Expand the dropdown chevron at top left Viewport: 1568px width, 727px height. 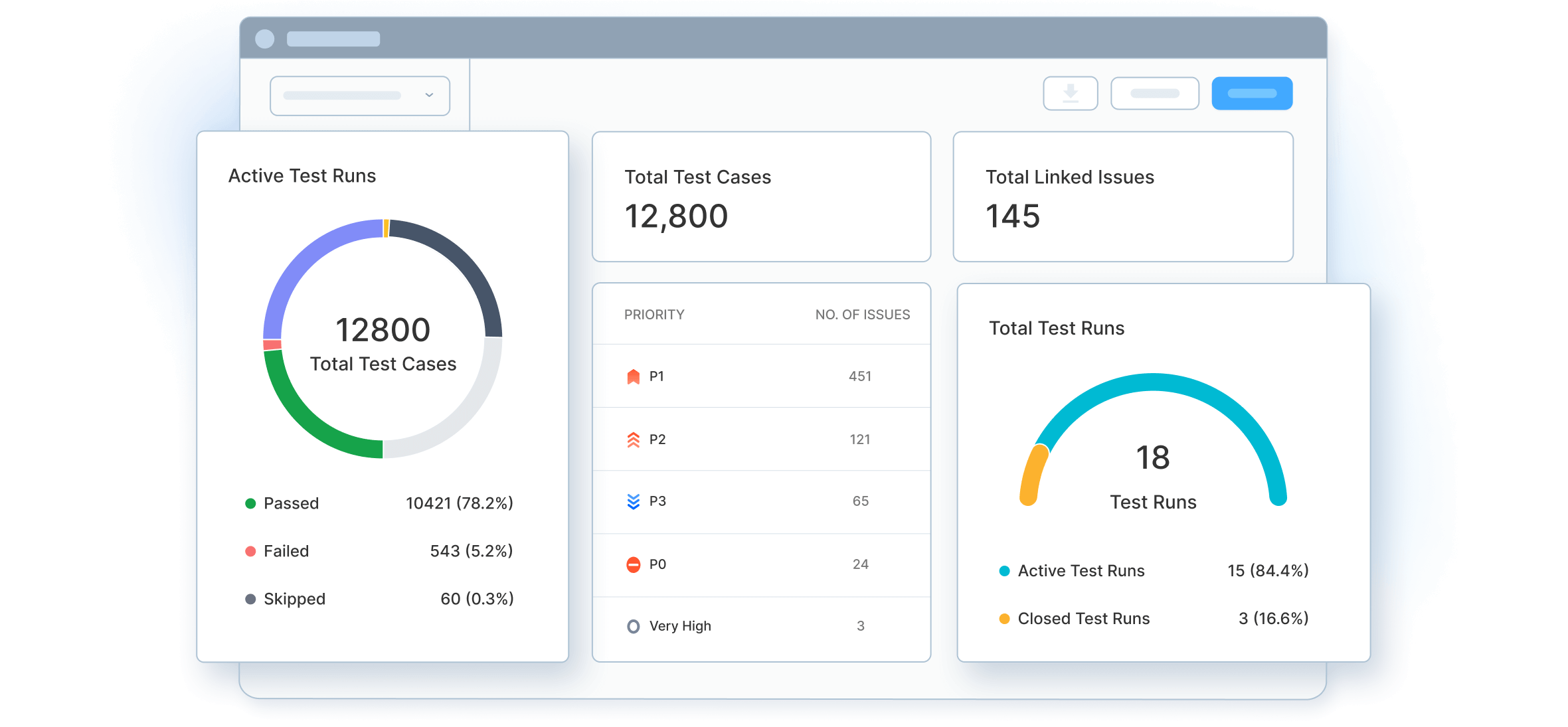pos(430,95)
